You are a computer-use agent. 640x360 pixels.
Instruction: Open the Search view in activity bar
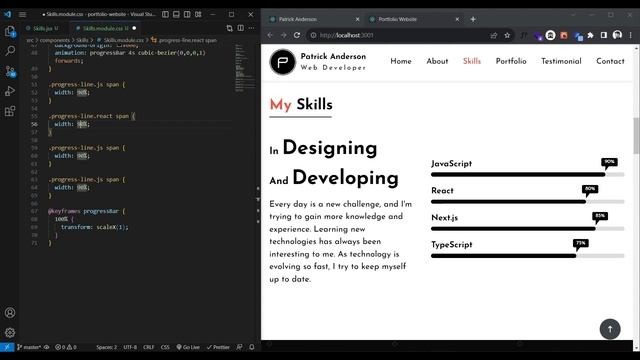10,51
